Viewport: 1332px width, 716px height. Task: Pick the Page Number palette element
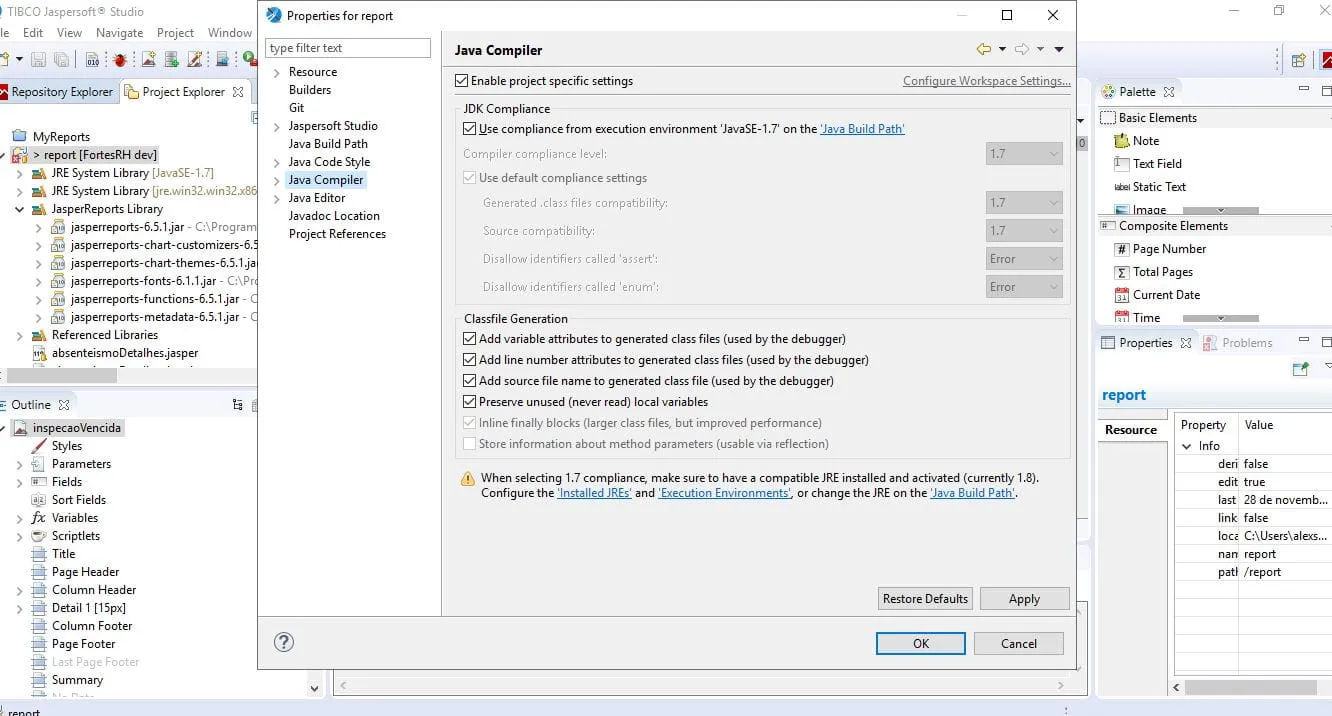(1168, 249)
